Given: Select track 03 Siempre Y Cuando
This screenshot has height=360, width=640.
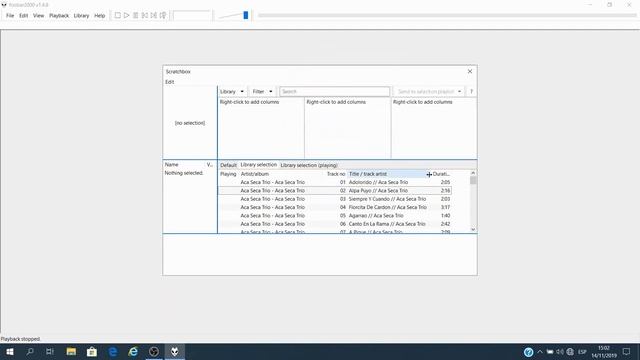Looking at the screenshot, I should (335, 199).
